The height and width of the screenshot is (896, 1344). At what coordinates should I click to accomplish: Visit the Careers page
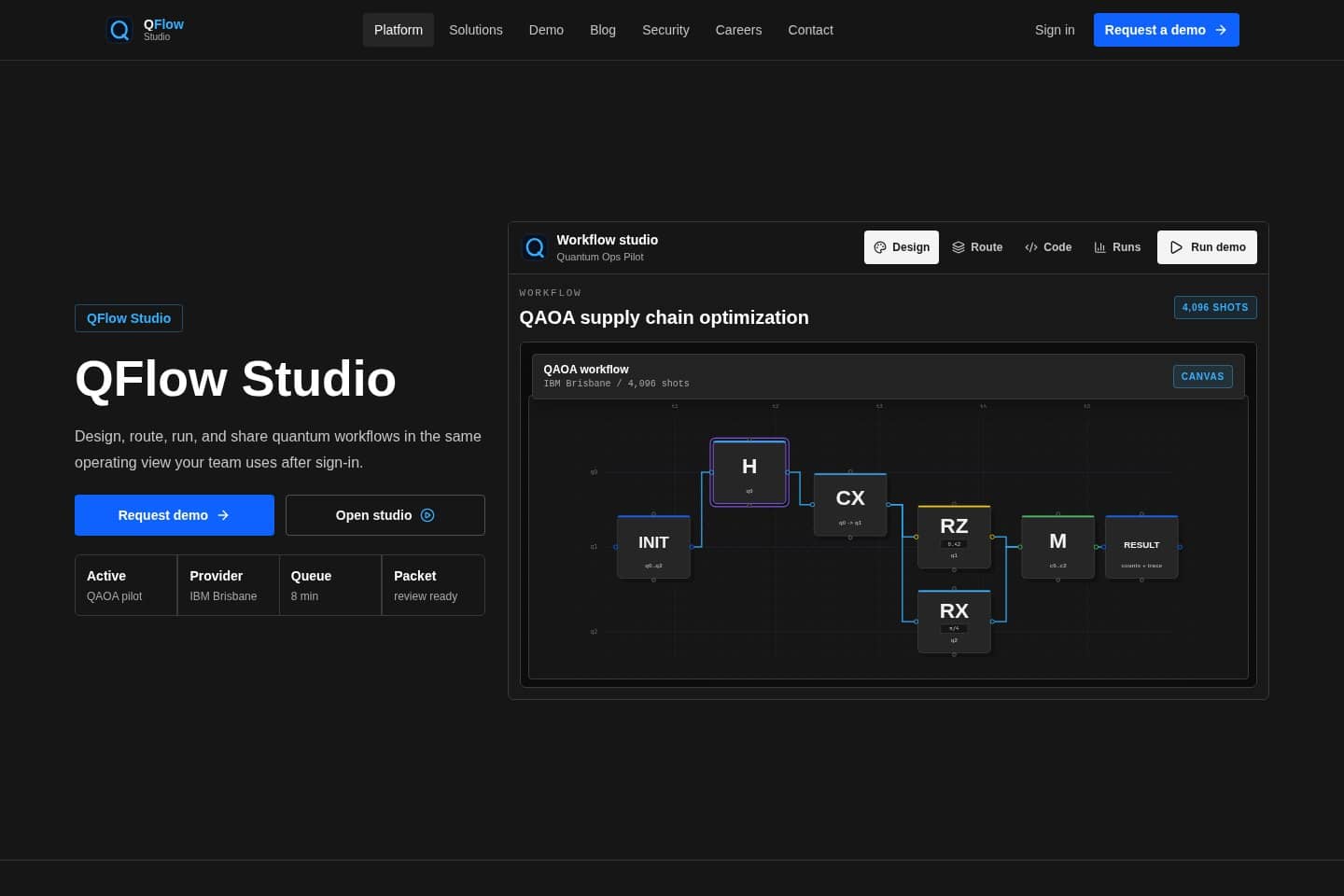click(x=738, y=30)
